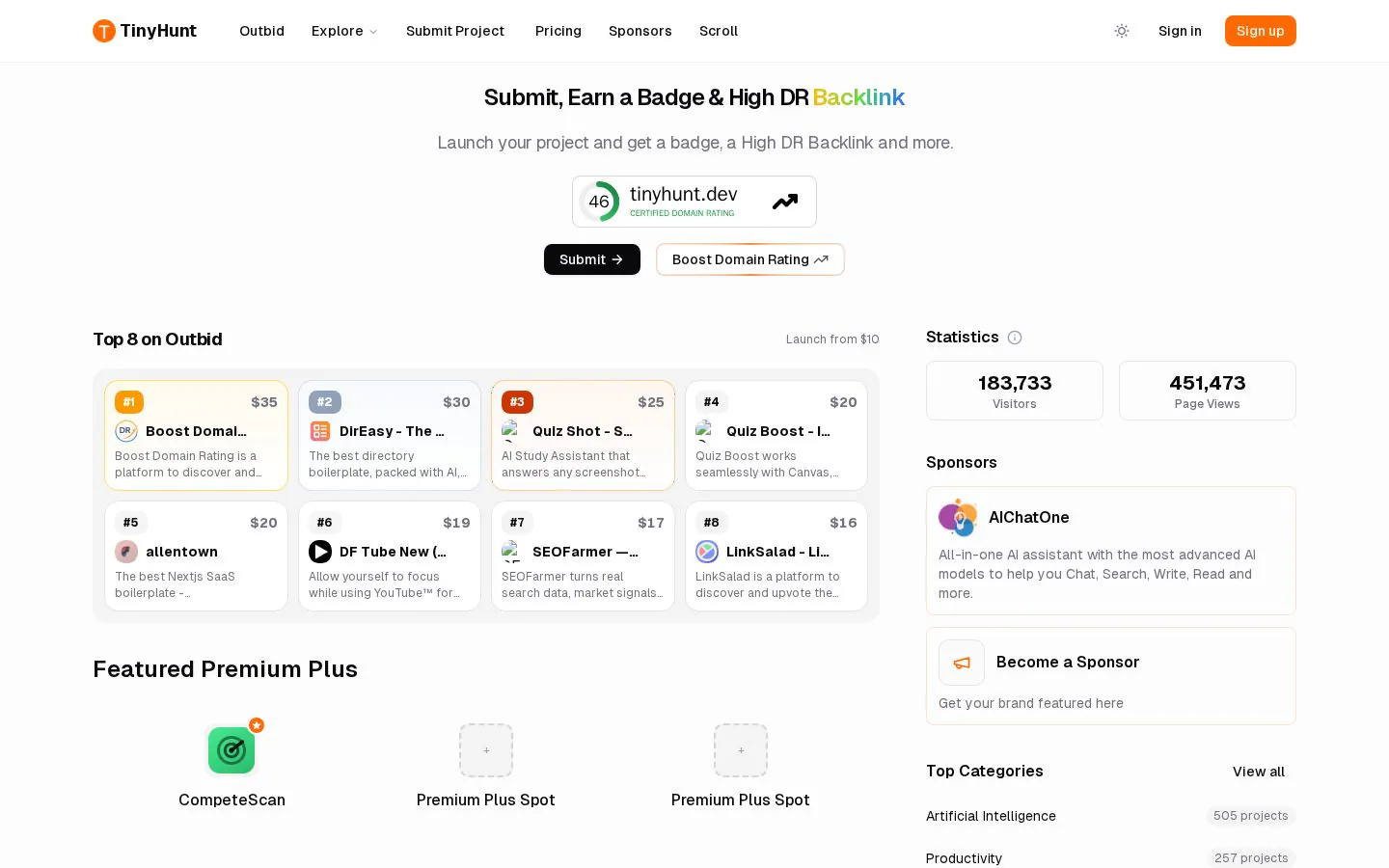Click the 505 projects count pill
Image resolution: width=1389 pixels, height=868 pixels.
point(1251,816)
